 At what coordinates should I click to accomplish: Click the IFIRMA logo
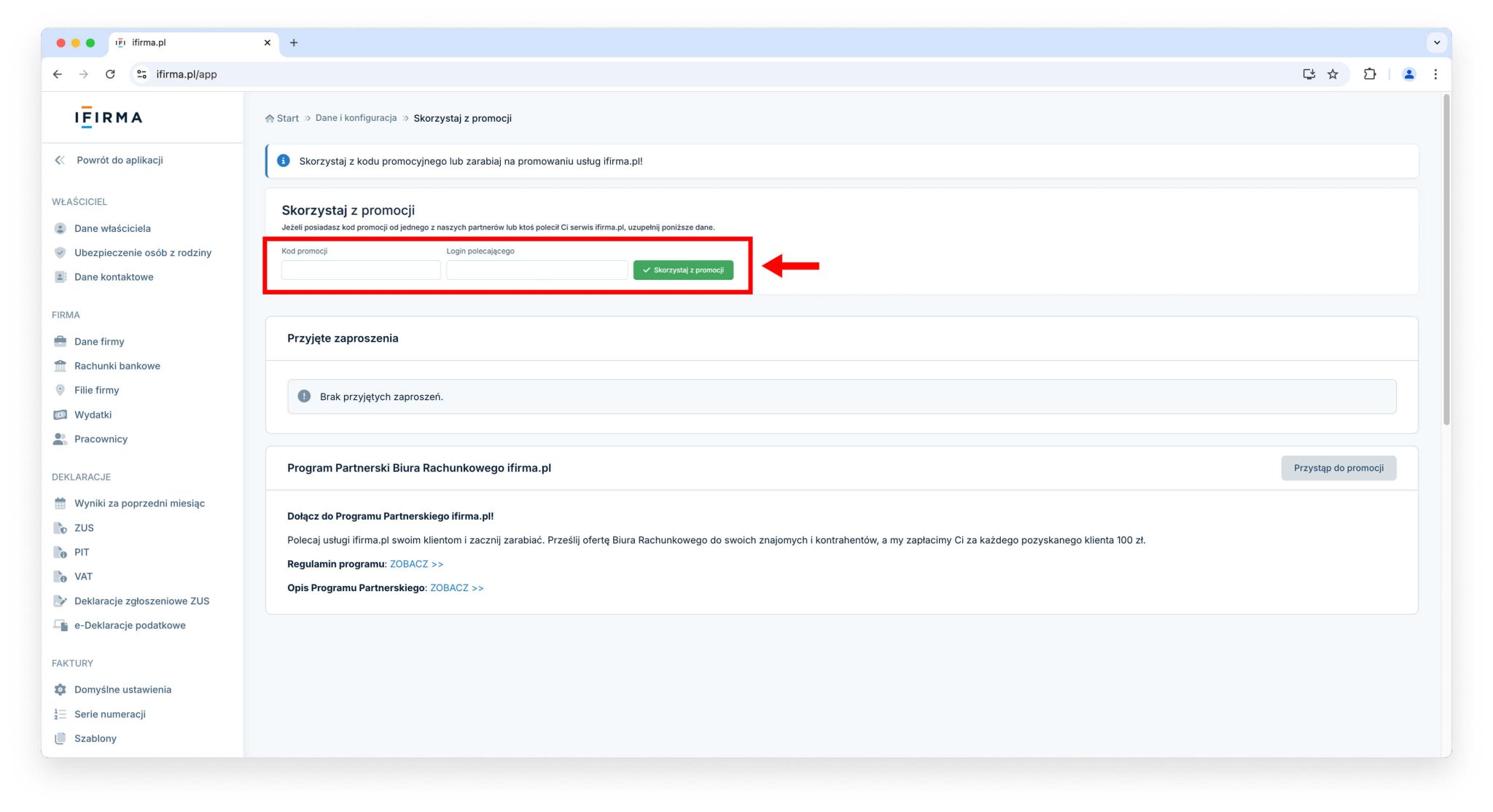tap(109, 117)
